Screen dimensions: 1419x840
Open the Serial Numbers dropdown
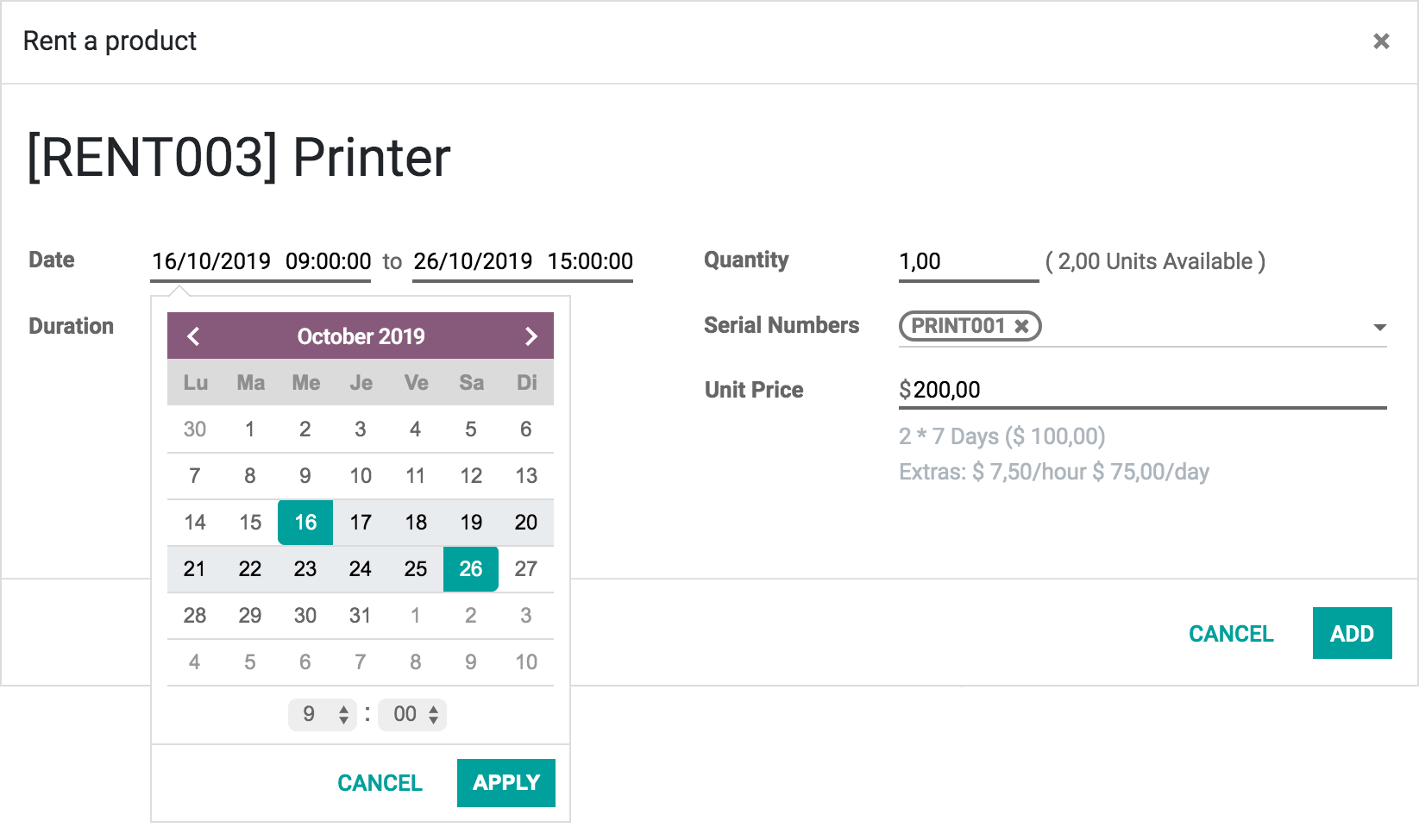tap(1379, 327)
